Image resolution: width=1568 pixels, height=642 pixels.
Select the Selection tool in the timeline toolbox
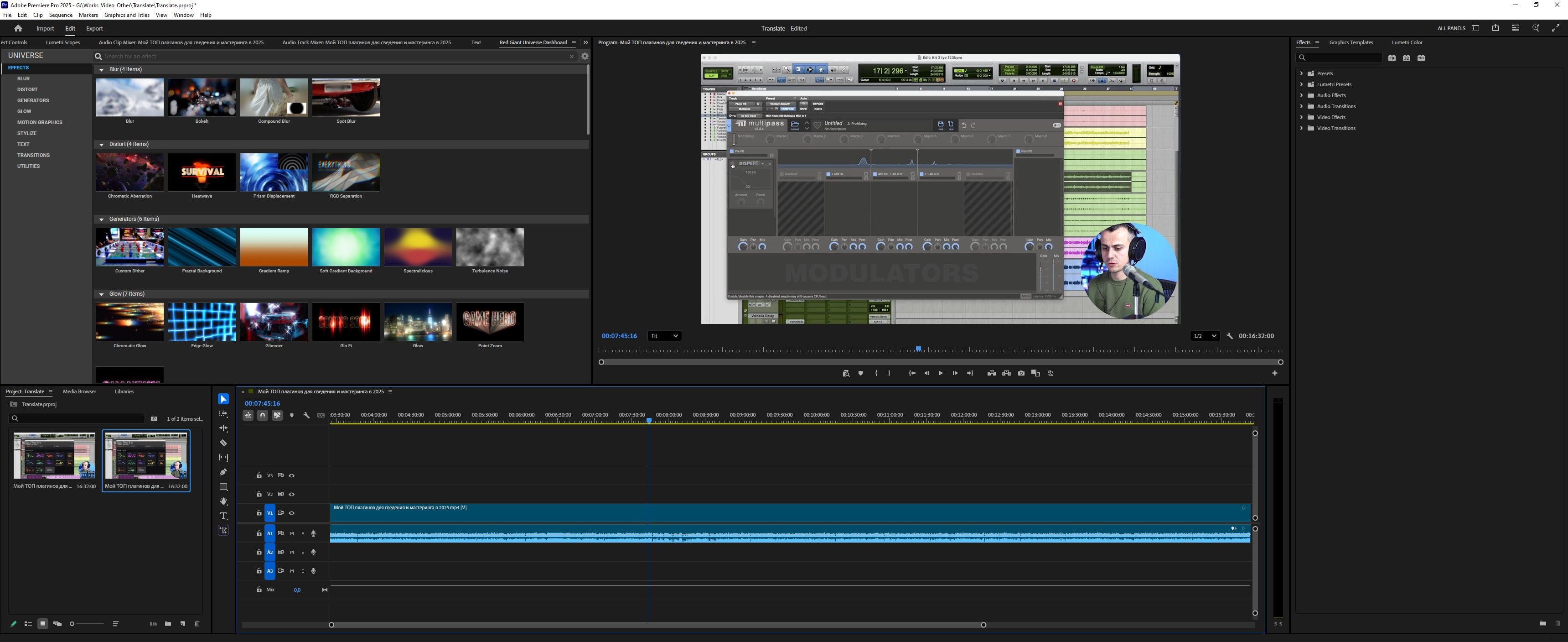point(223,399)
